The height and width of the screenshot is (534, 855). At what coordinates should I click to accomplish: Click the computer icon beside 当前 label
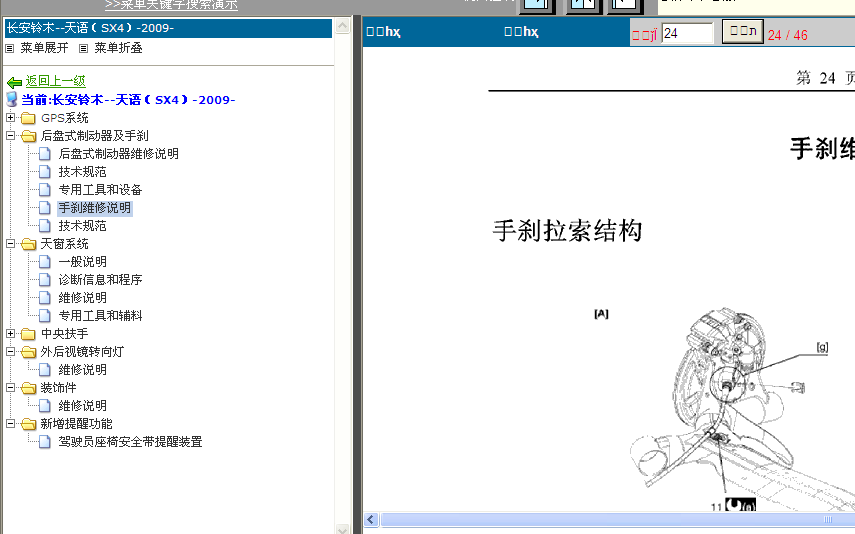coord(12,99)
